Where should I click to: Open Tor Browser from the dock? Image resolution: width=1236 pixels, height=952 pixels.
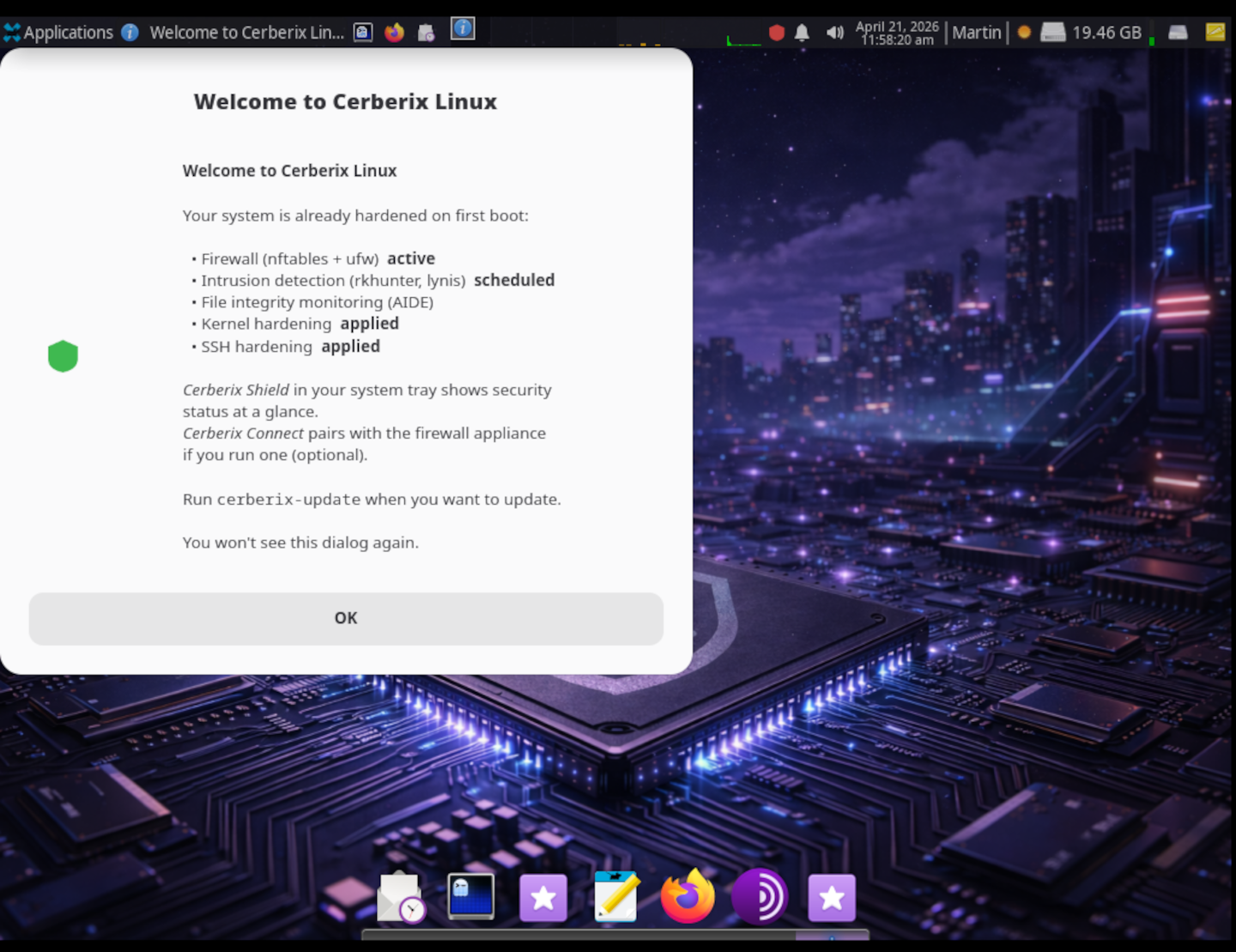click(x=760, y=897)
